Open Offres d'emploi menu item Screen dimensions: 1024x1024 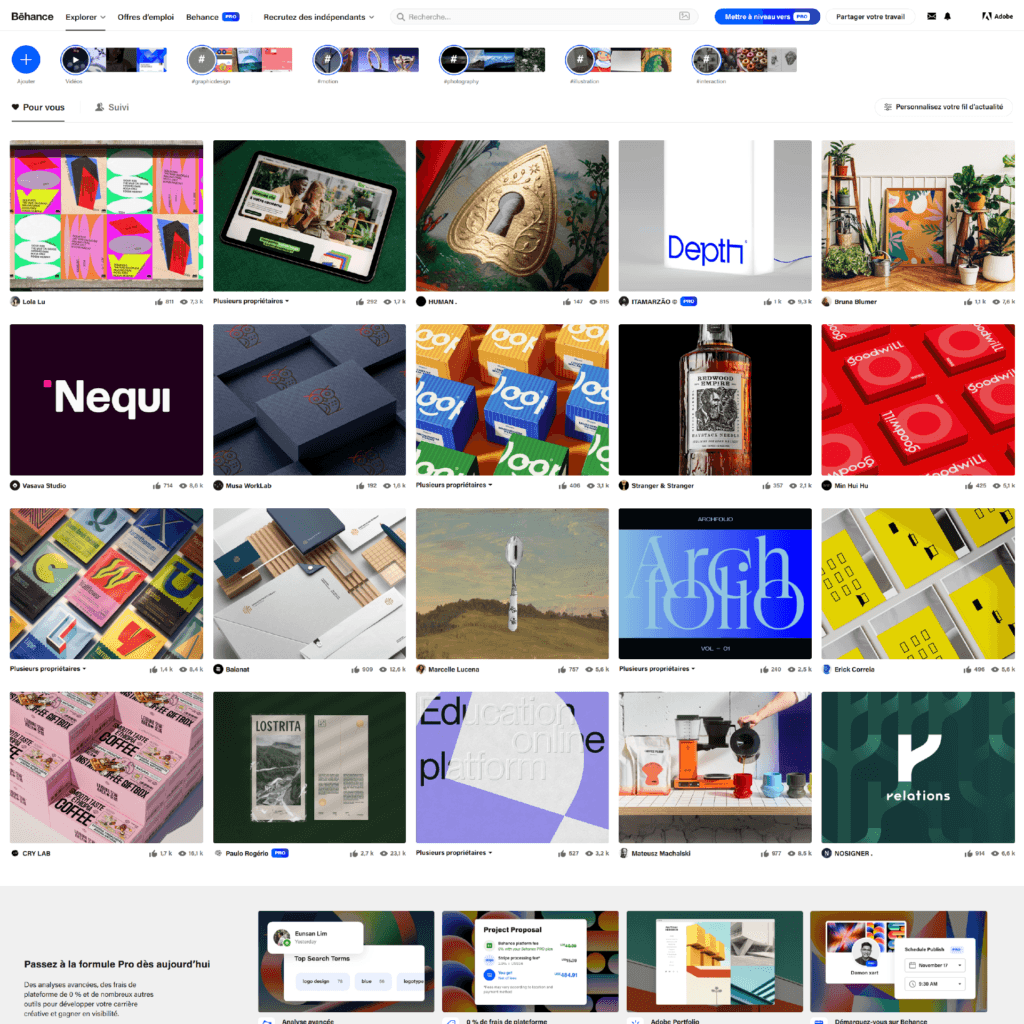(x=146, y=17)
